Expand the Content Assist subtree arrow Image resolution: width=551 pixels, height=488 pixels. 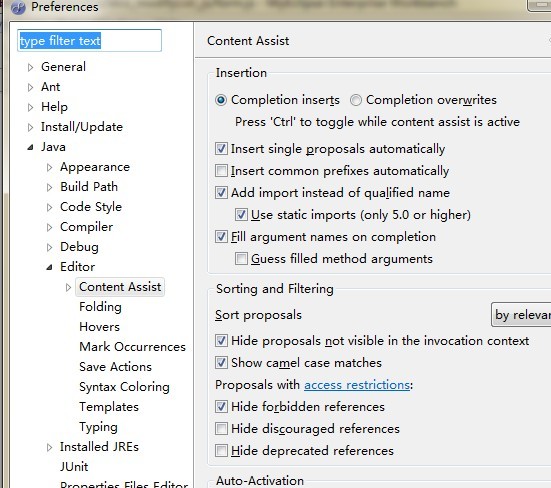(x=69, y=287)
